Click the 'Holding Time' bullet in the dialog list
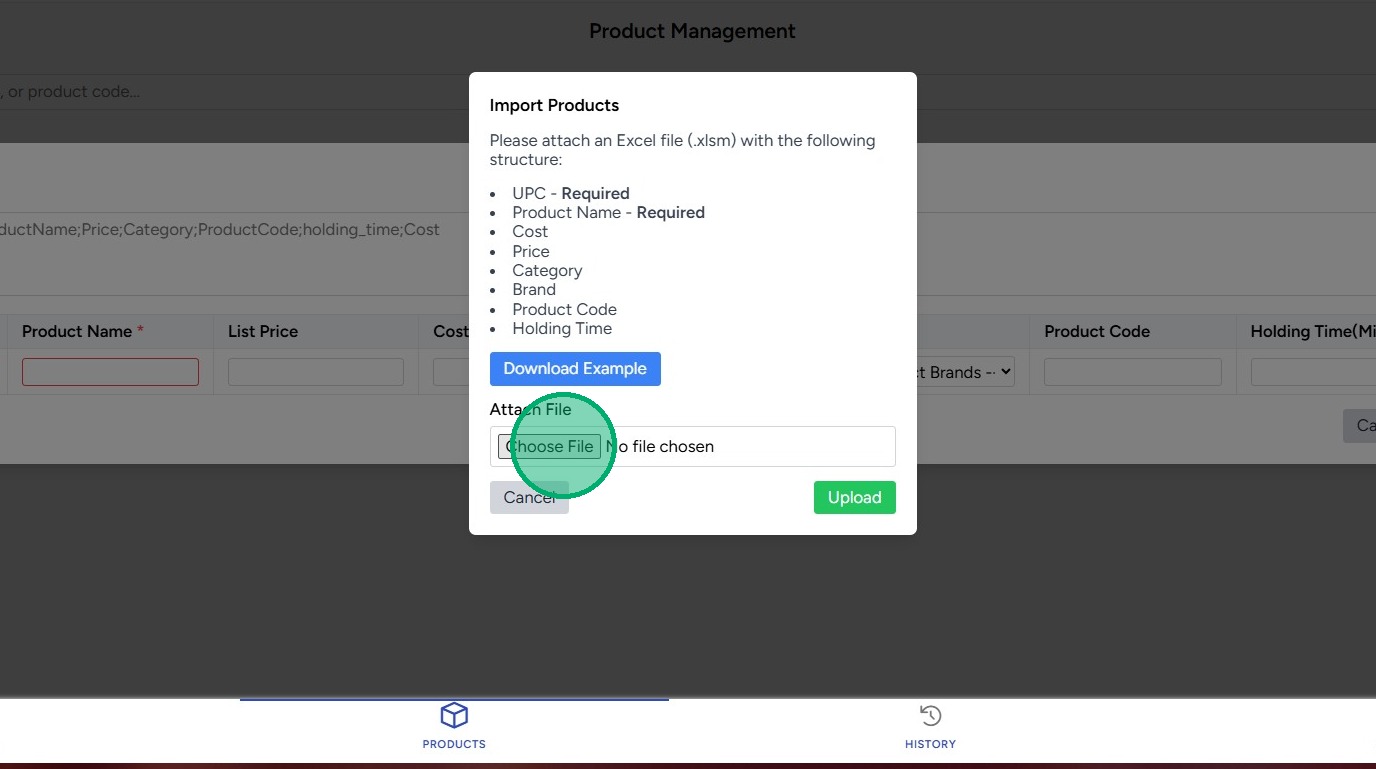 click(x=562, y=328)
